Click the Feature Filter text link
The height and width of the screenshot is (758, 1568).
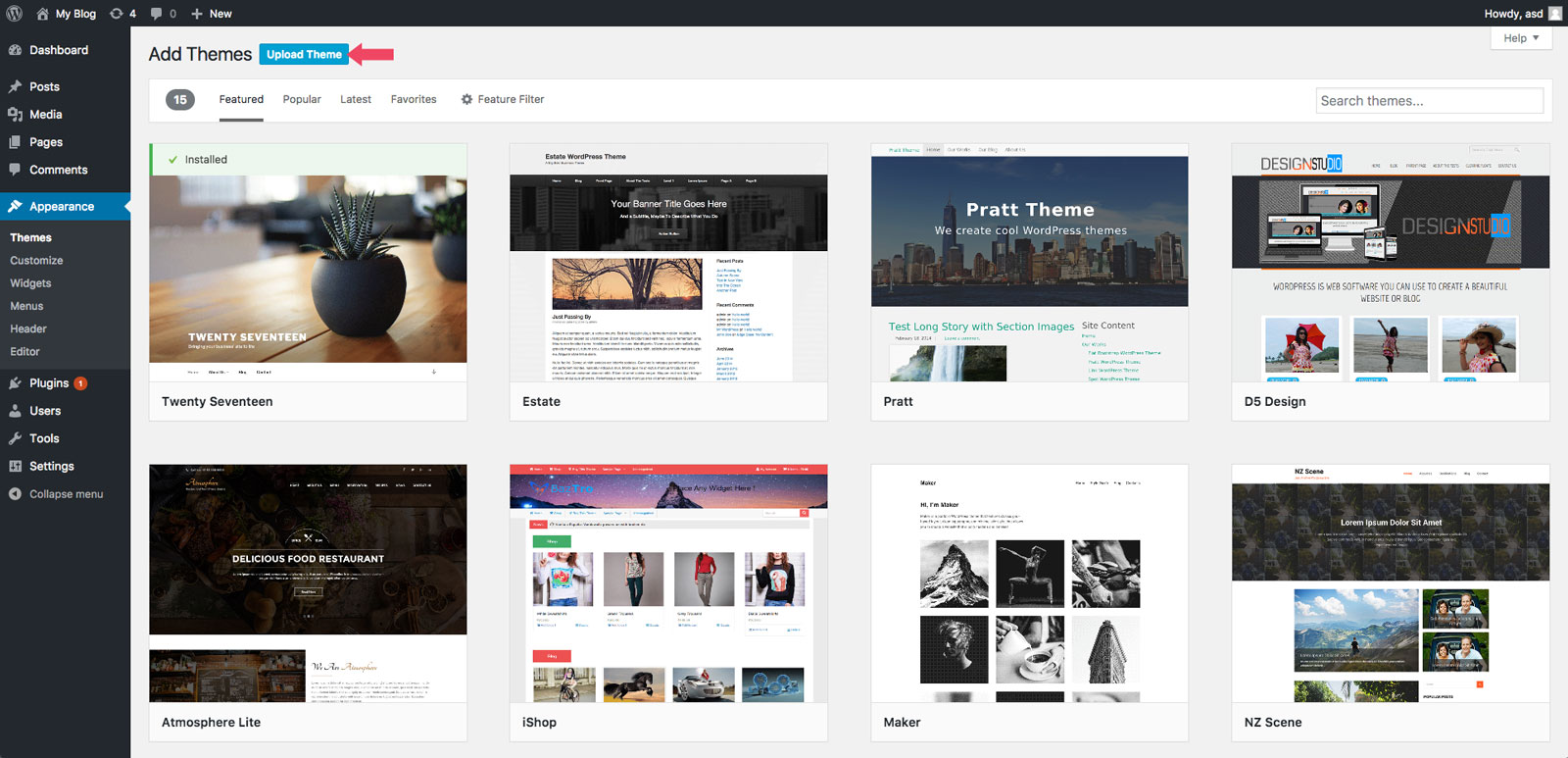[511, 99]
